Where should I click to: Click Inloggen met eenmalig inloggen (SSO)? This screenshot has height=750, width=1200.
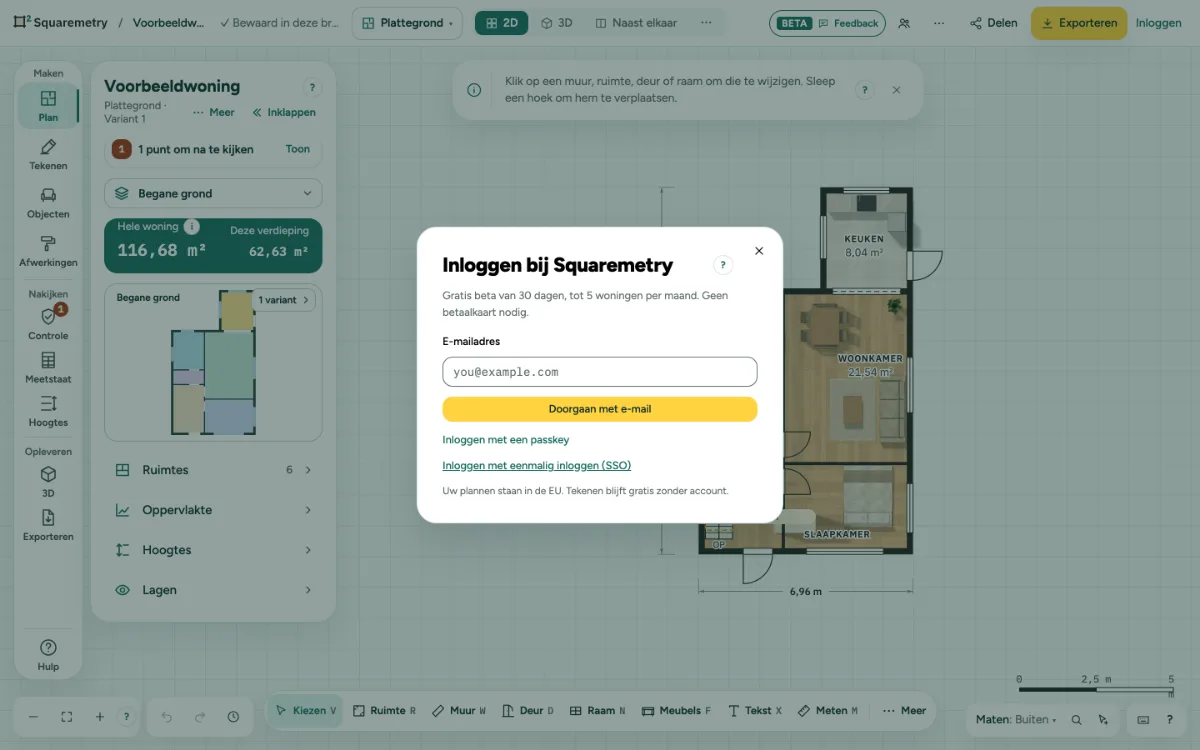537,466
